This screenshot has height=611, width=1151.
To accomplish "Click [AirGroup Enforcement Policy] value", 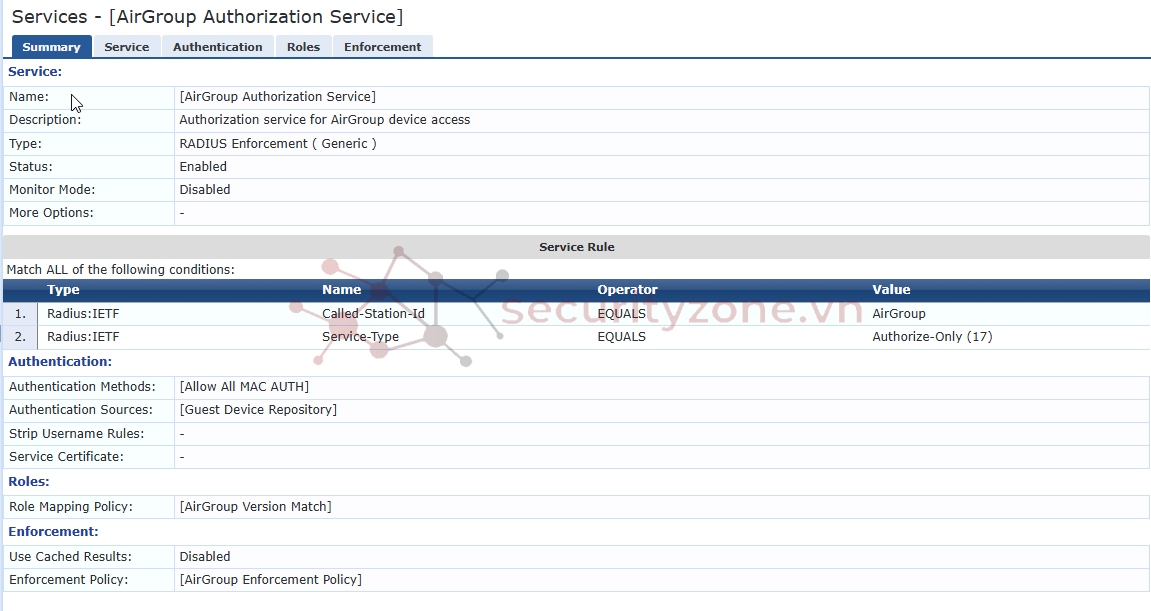I will (x=270, y=580).
